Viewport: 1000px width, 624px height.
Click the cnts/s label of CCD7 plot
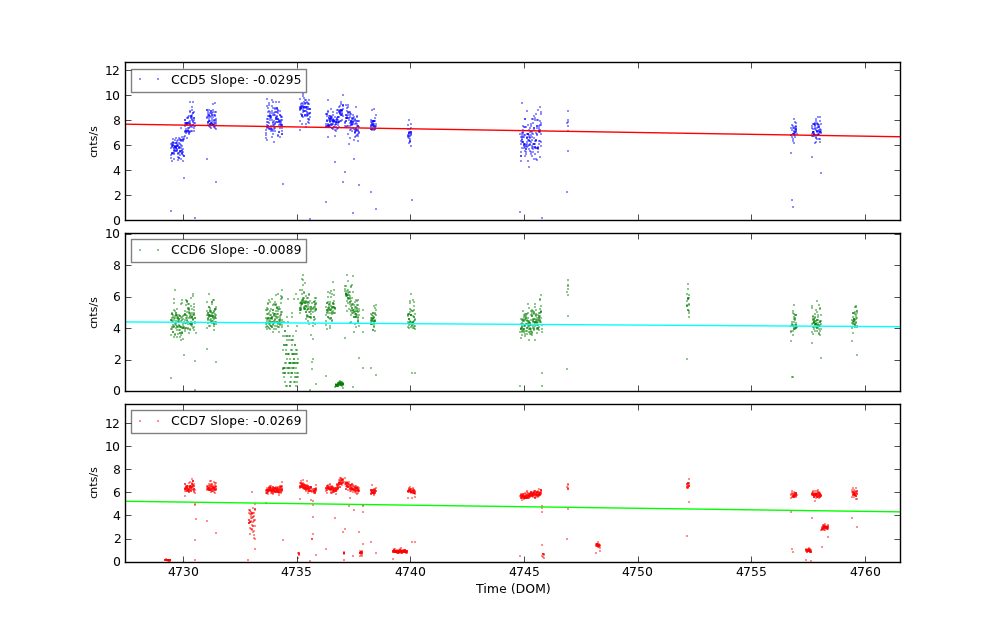94,483
